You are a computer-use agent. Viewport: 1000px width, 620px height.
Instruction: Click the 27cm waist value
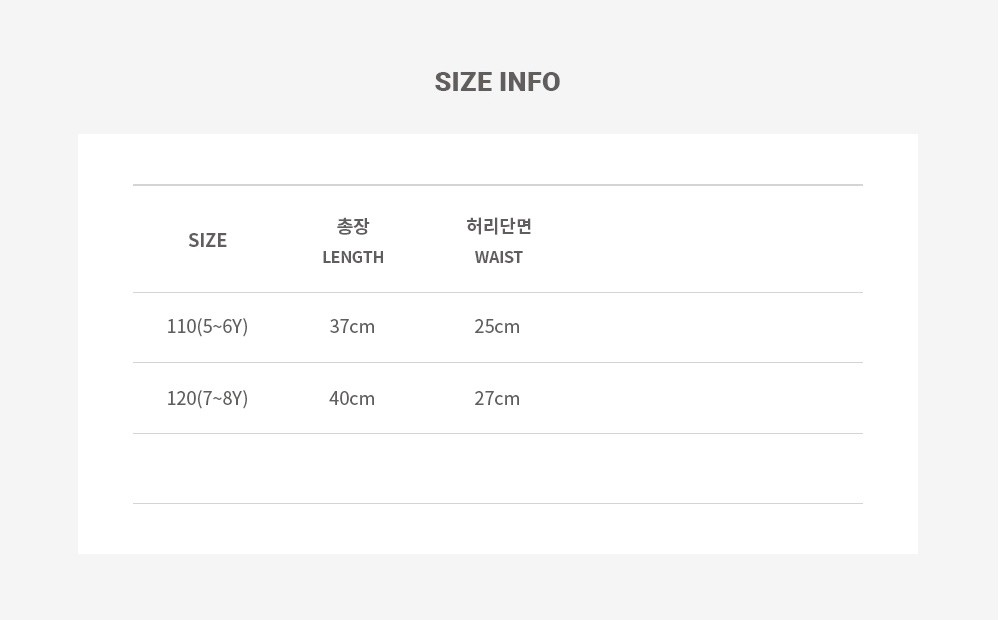497,399
